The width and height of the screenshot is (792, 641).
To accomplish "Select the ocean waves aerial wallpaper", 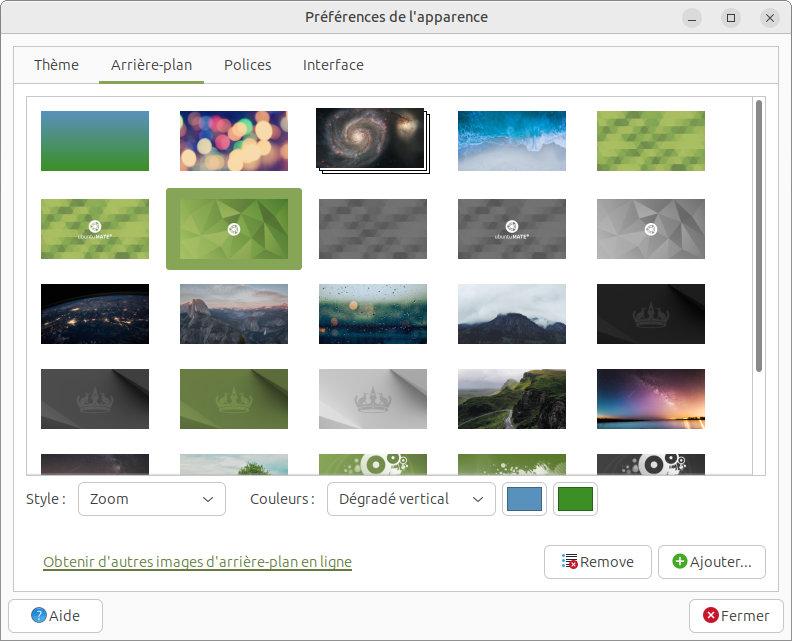I will coord(511,141).
